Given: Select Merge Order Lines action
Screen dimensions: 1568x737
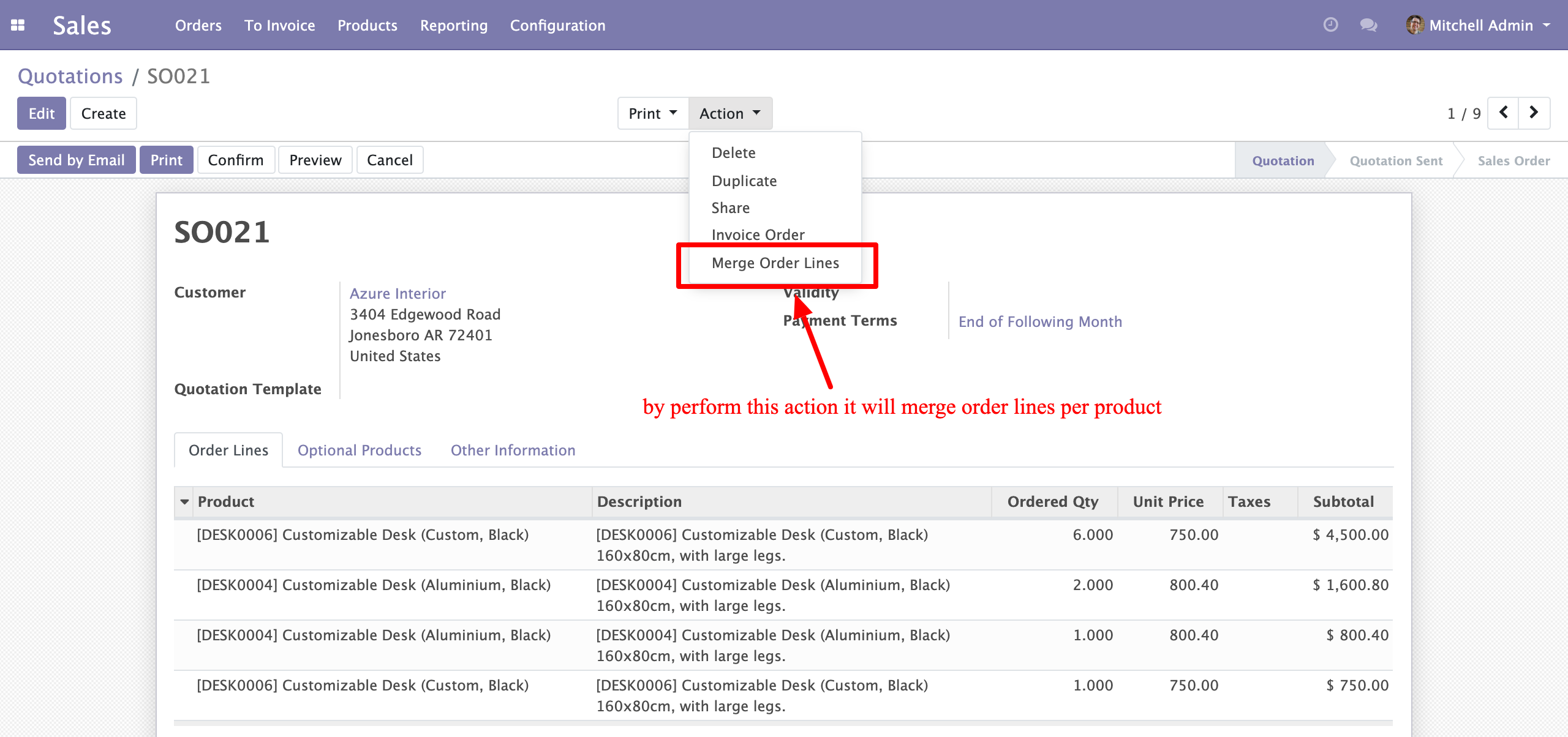Looking at the screenshot, I should [775, 263].
